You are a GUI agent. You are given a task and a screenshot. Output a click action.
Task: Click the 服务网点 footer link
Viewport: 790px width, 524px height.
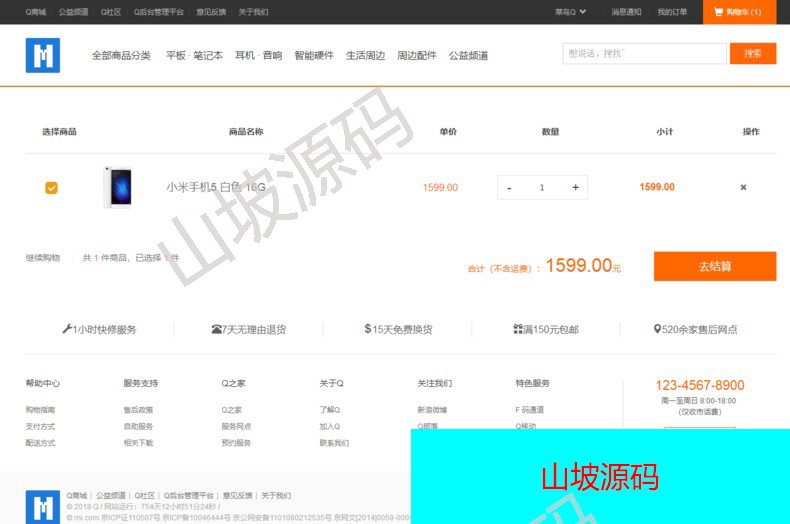point(236,426)
